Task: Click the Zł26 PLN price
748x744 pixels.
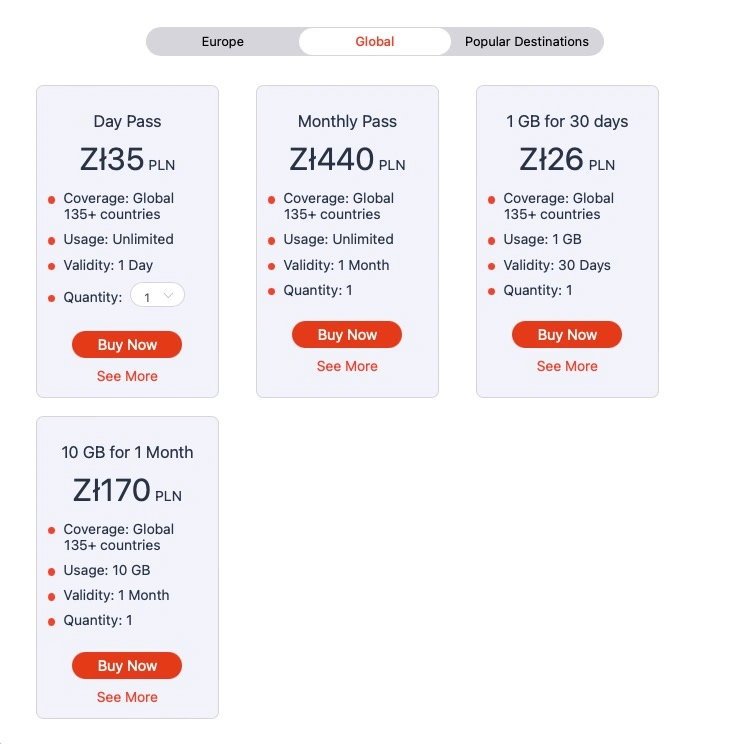Action: pyautogui.click(x=567, y=159)
